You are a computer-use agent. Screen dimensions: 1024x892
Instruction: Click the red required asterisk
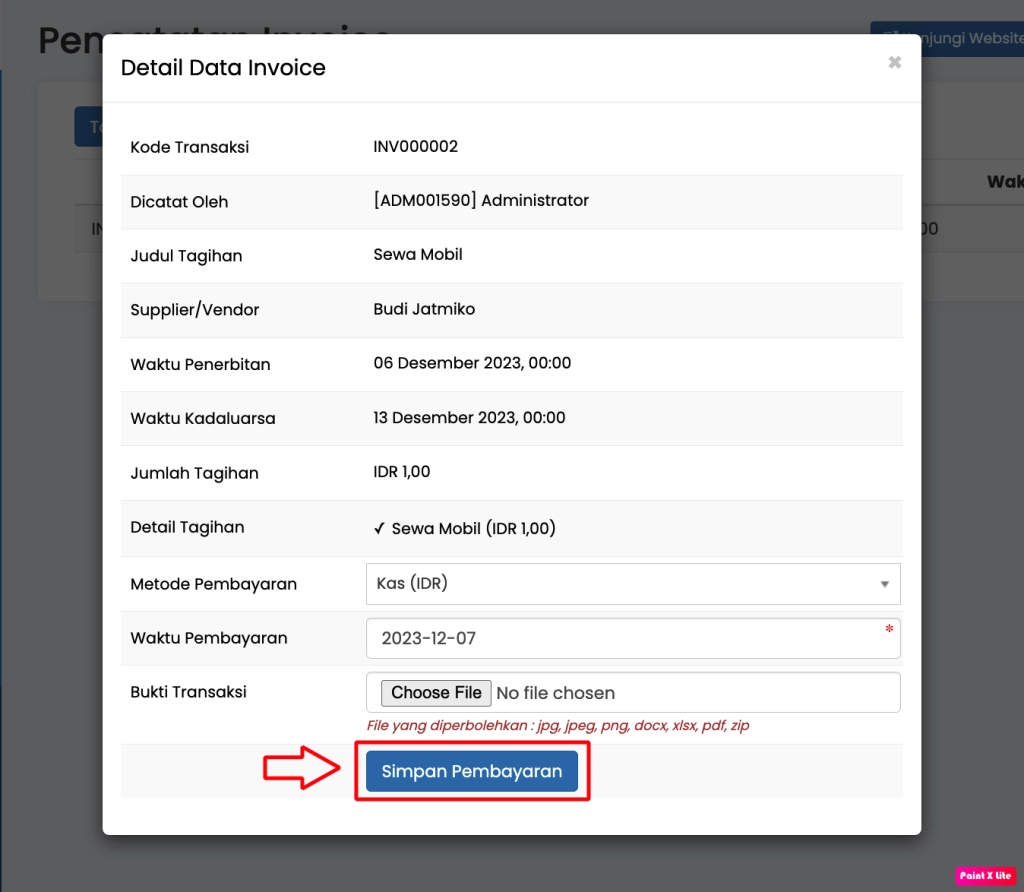(x=888, y=630)
